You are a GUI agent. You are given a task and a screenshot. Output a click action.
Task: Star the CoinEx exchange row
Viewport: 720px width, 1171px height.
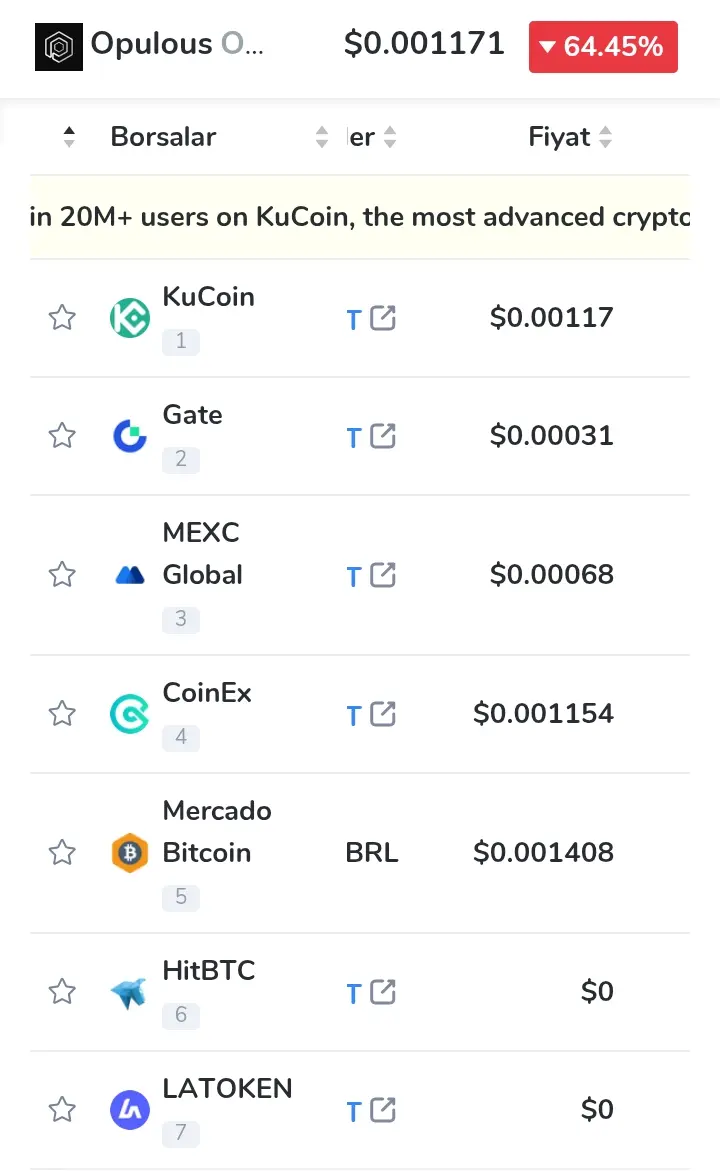(62, 713)
